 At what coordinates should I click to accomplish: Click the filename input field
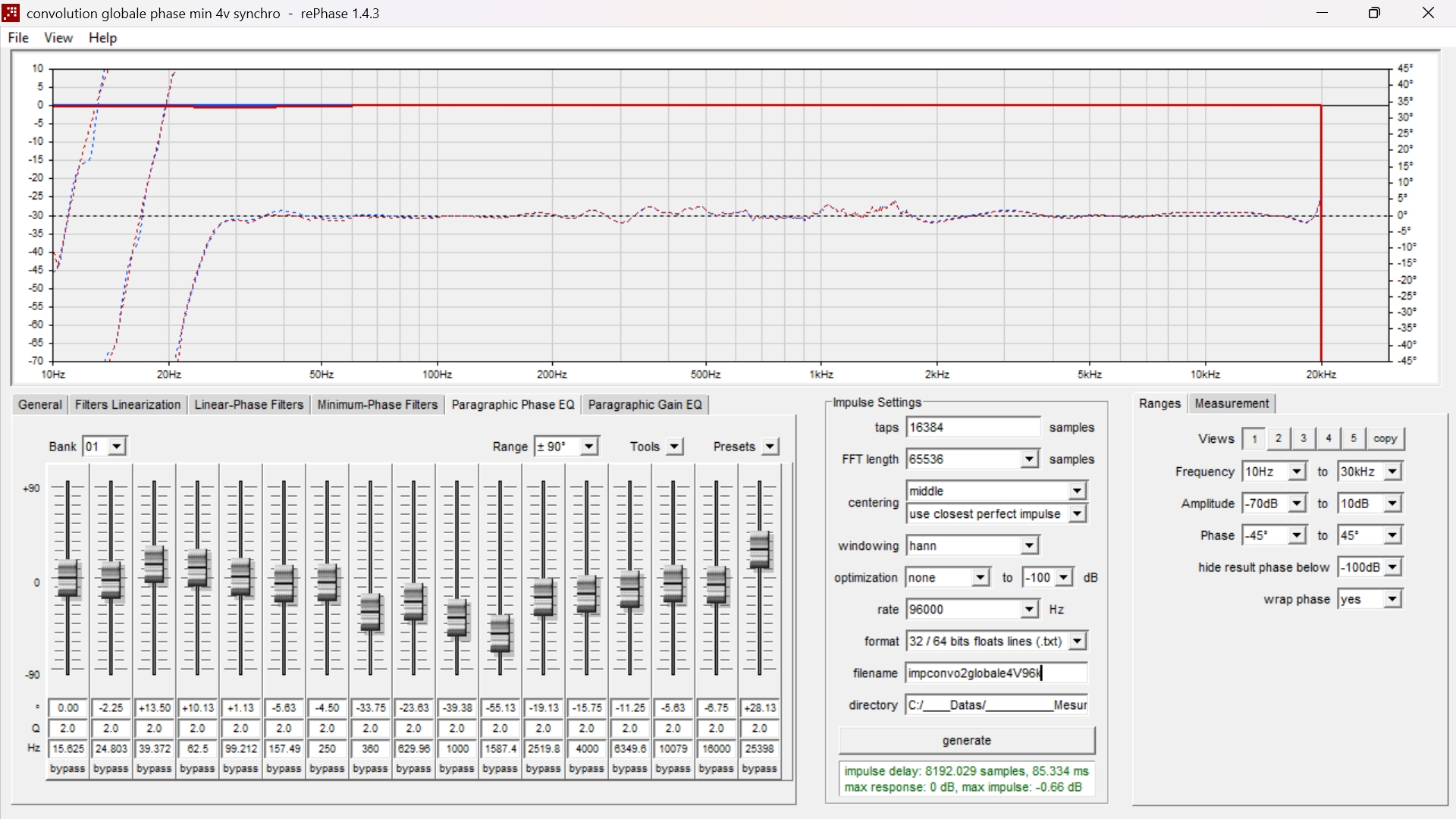point(997,673)
